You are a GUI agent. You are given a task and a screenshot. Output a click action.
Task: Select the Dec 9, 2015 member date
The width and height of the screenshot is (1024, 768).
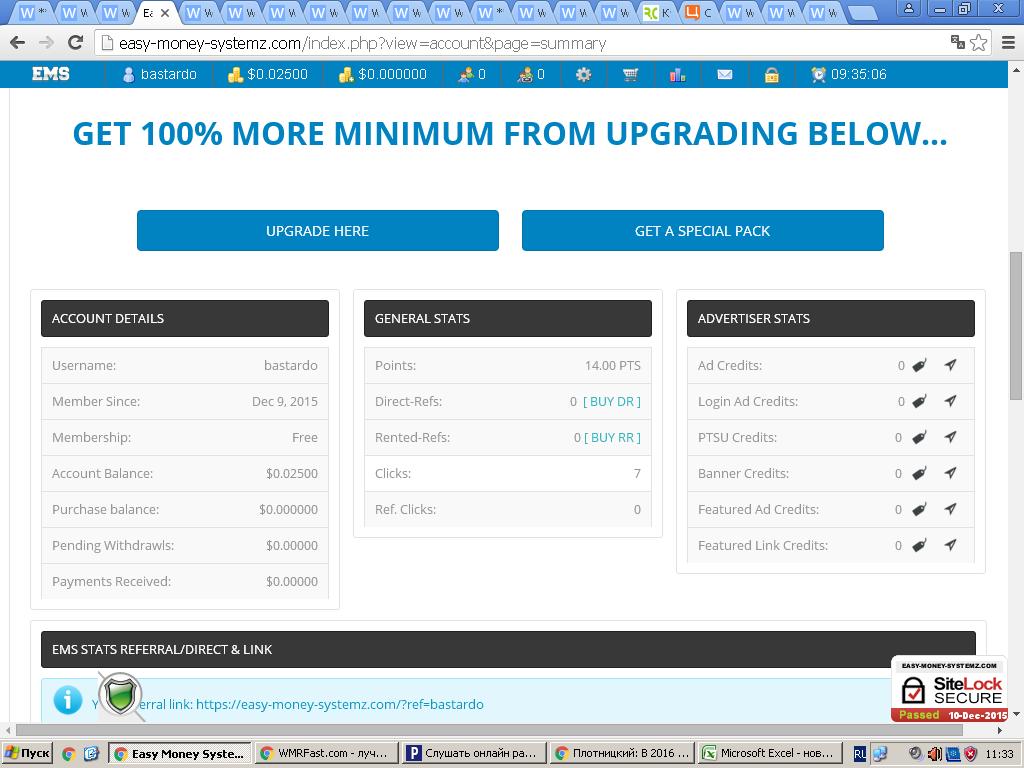click(x=285, y=402)
